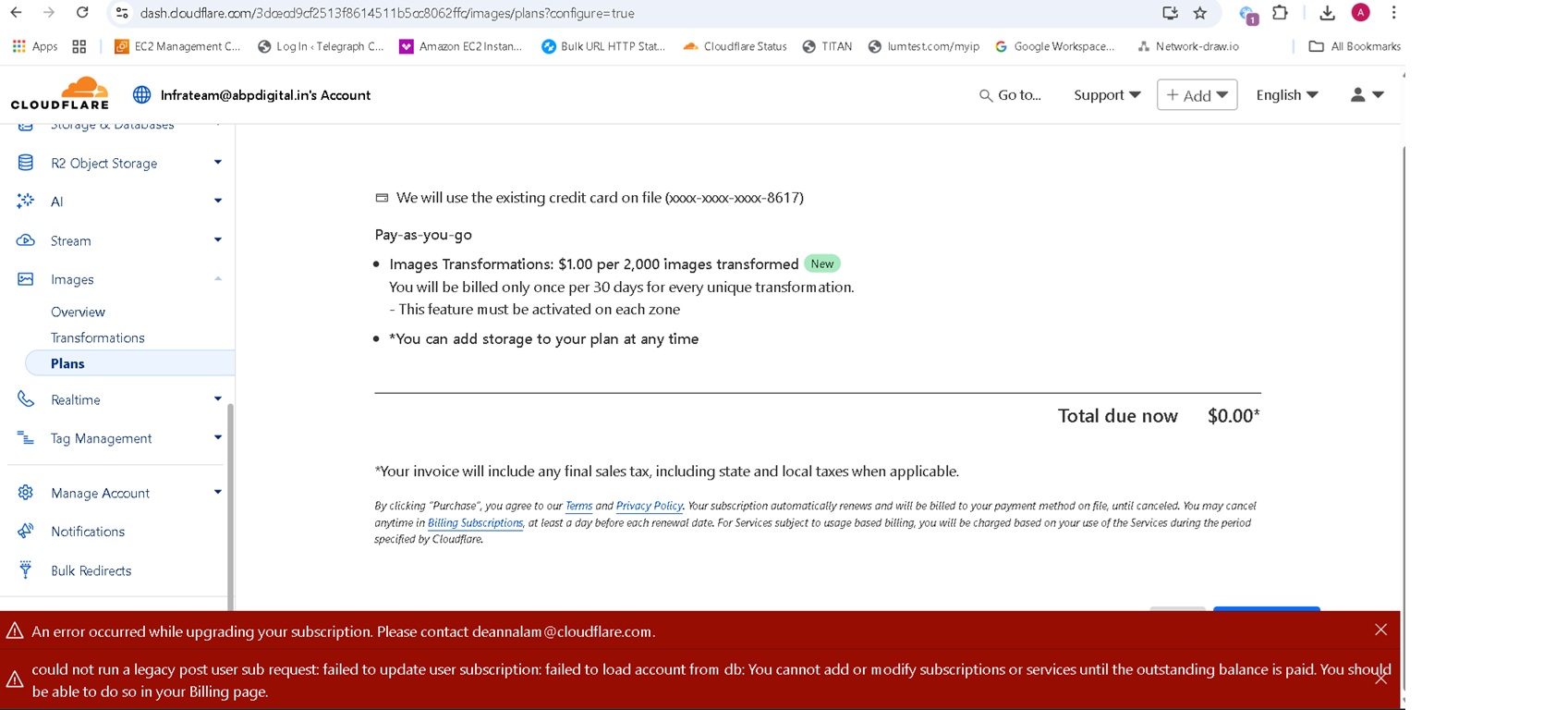
Task: Open Chrome three-dot menu
Action: click(1393, 13)
